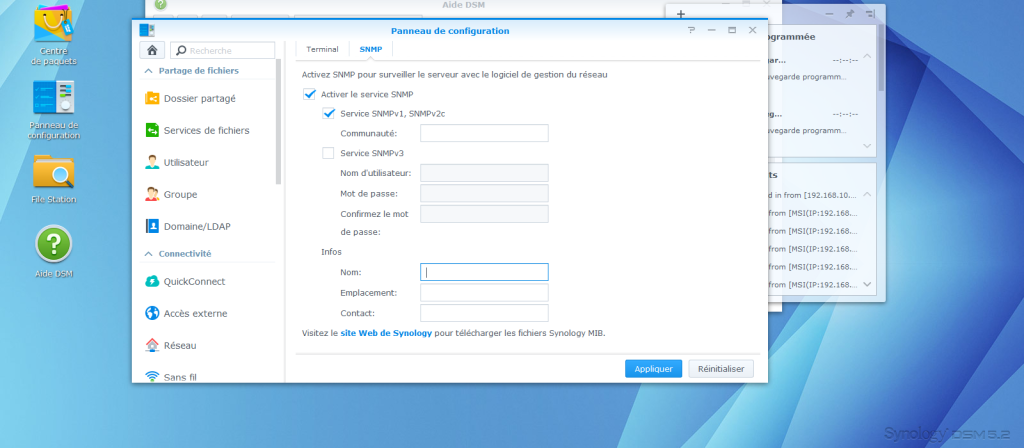The image size is (1024, 448).
Task: Click the Panneau de configuration title bar app icon
Action: [147, 30]
